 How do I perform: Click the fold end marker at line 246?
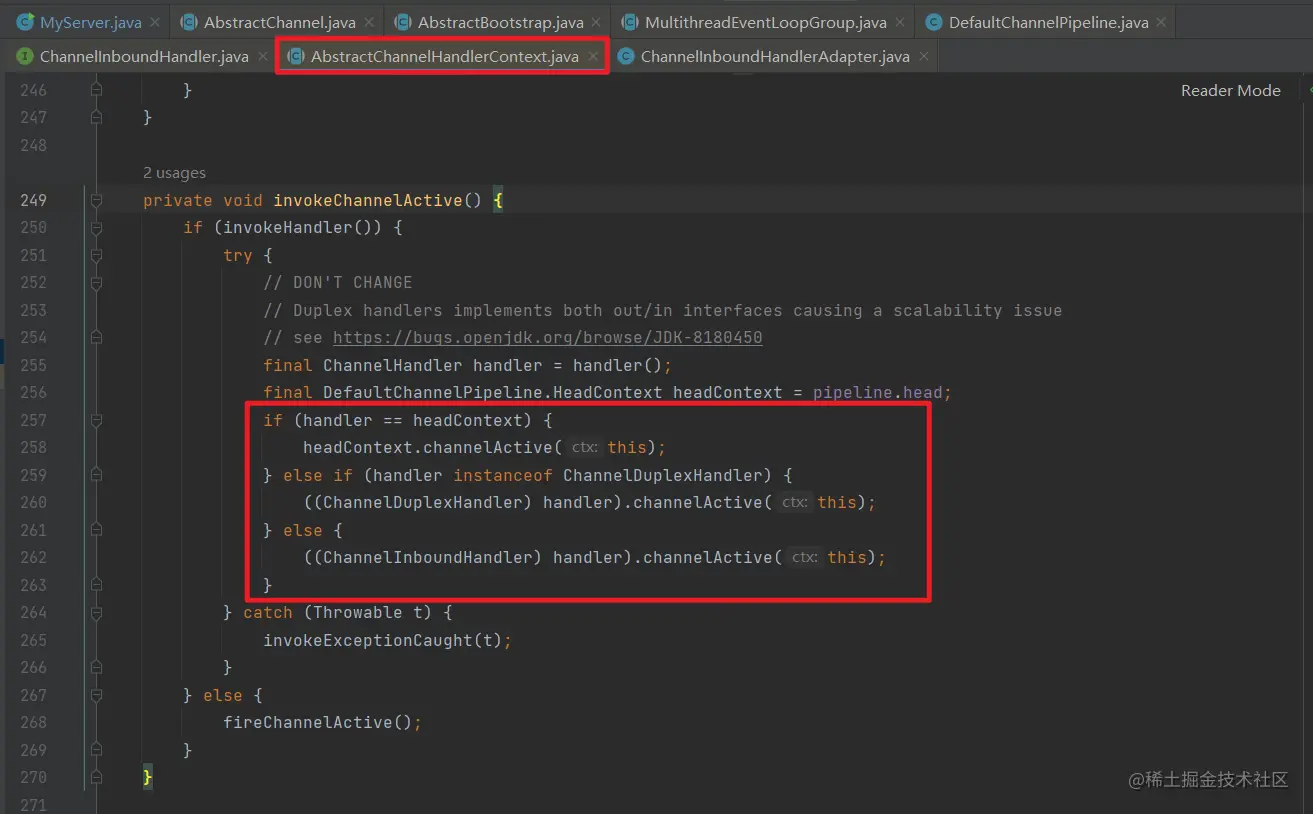point(97,90)
